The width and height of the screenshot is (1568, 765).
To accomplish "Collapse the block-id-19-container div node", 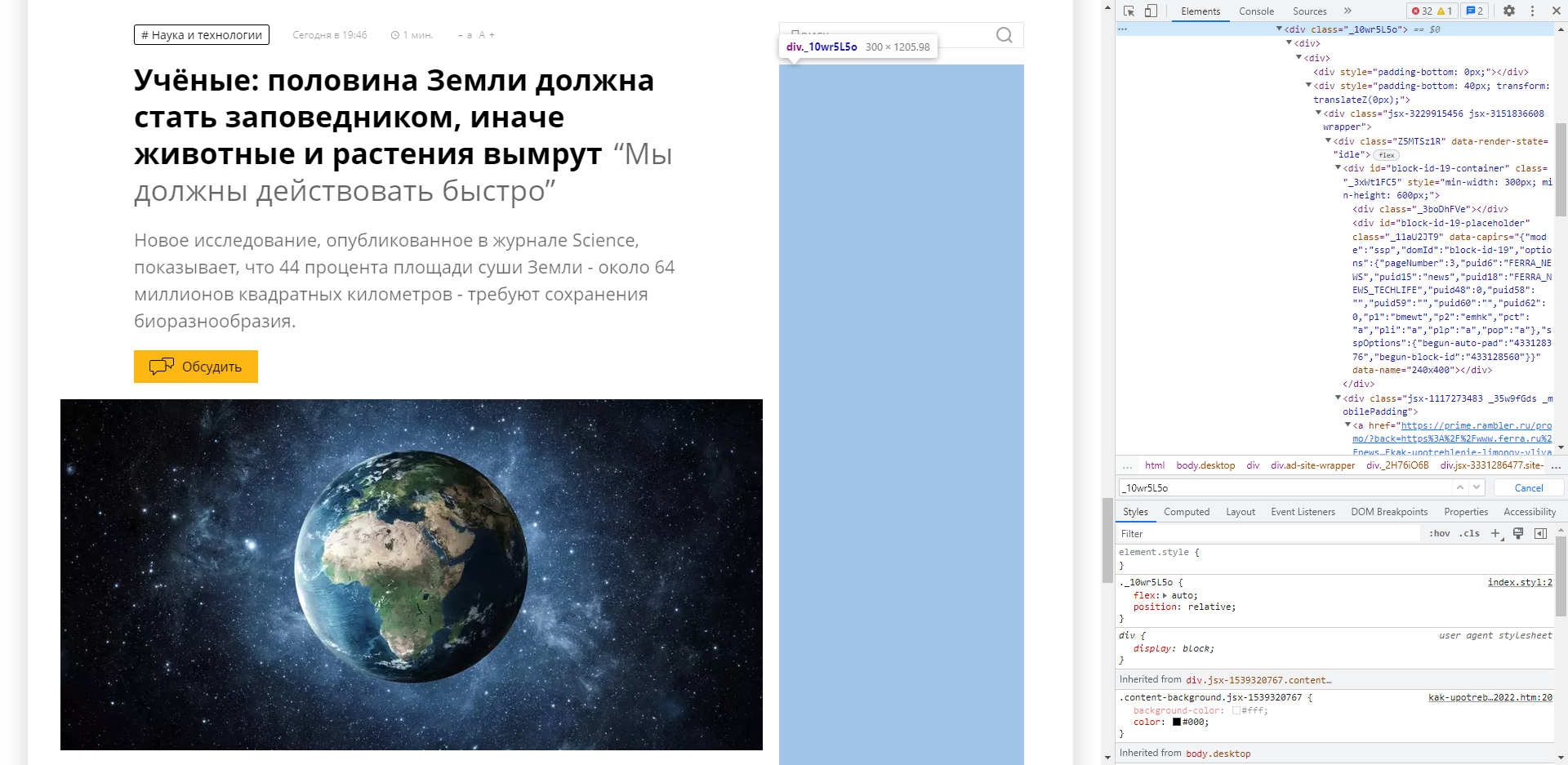I will [1337, 168].
